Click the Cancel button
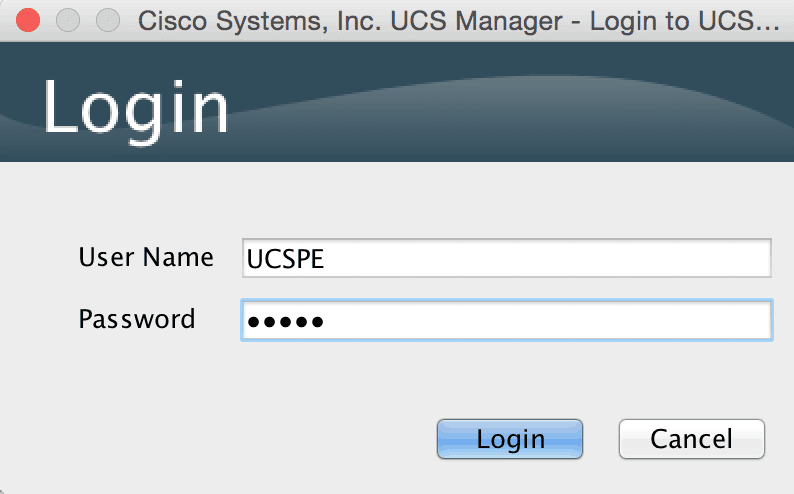 692,439
